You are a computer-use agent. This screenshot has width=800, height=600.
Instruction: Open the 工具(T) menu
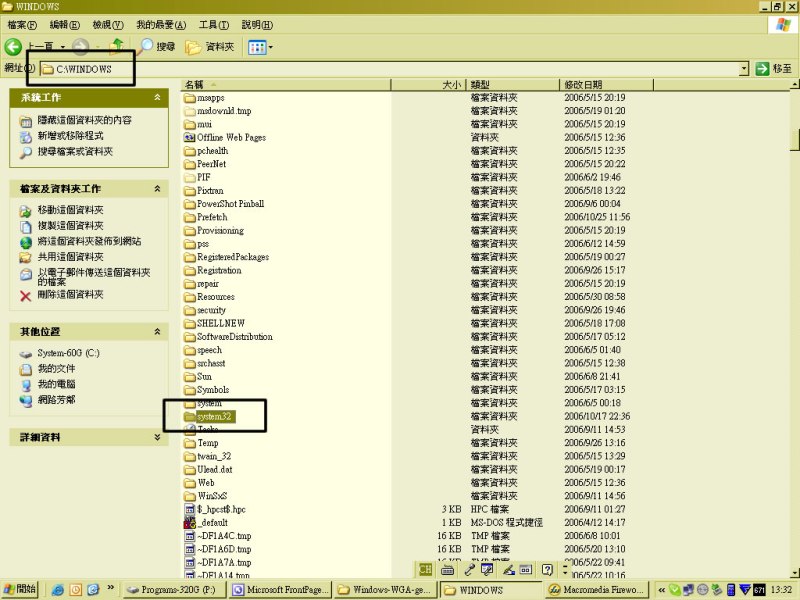(214, 24)
